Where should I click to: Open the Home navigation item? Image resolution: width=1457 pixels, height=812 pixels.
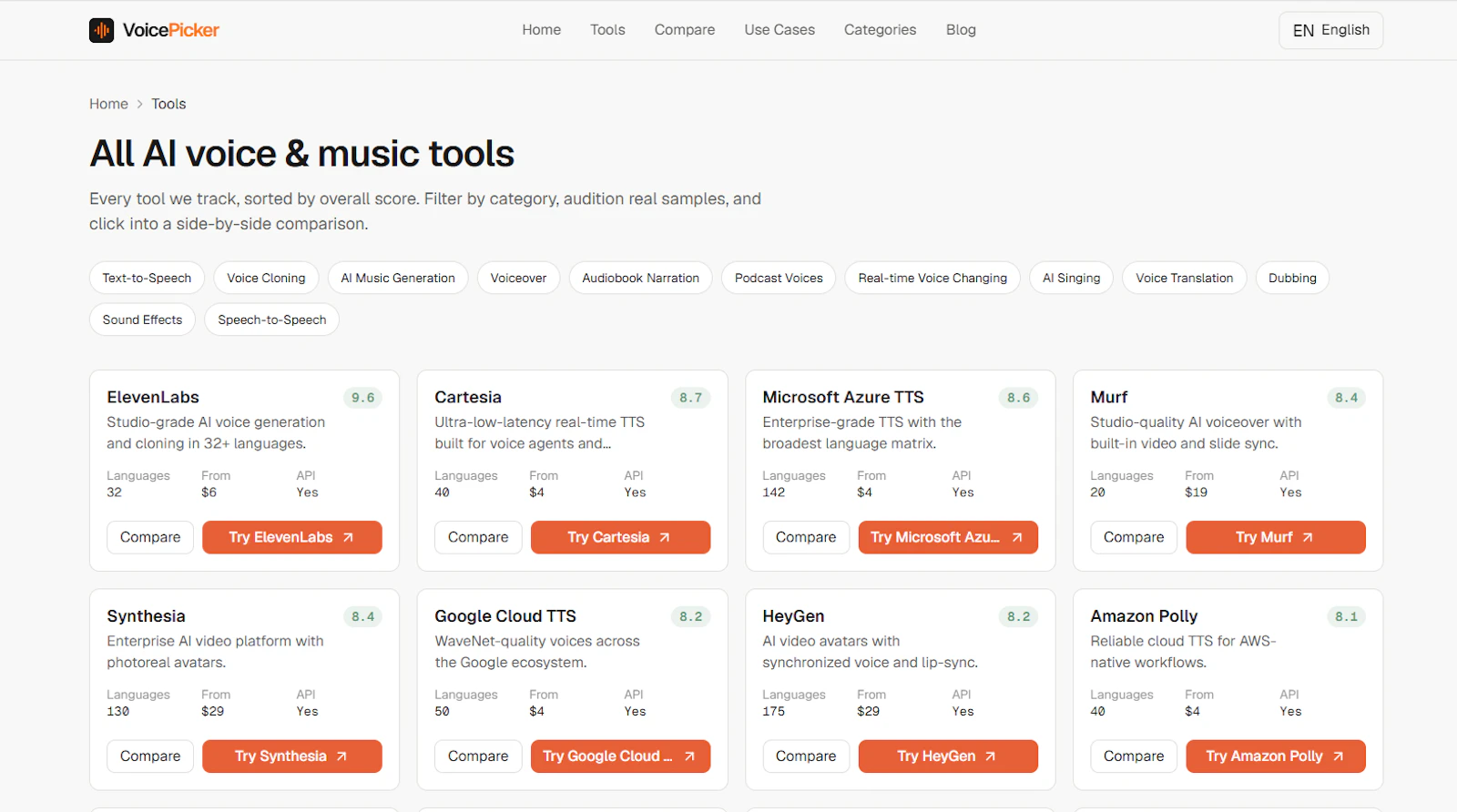pos(541,30)
